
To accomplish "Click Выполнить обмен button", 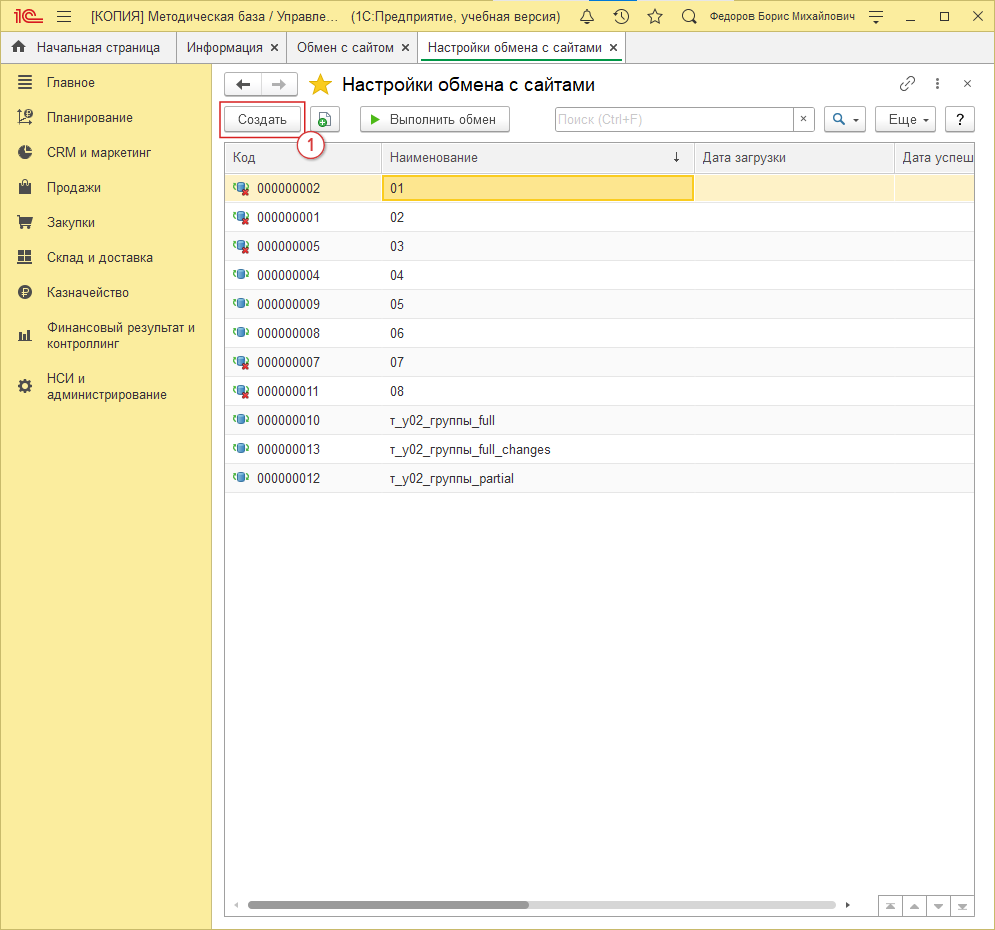I will (434, 119).
